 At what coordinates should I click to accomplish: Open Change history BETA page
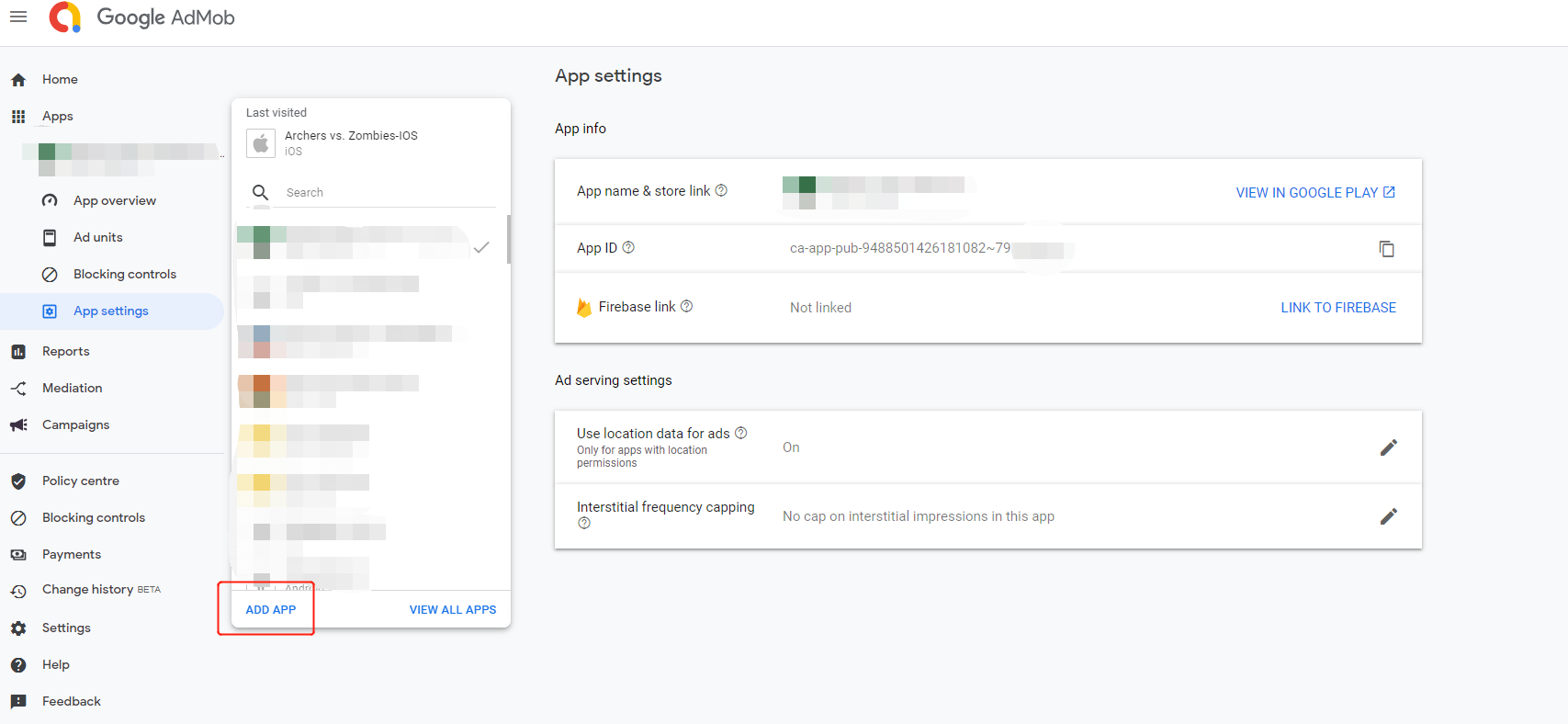pyautogui.click(x=87, y=590)
